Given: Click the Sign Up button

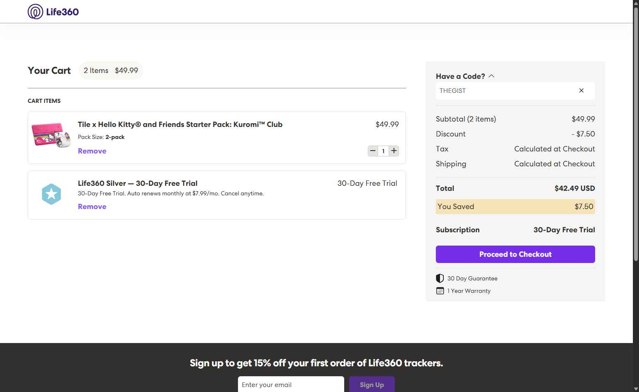Looking at the screenshot, I should pos(372,385).
